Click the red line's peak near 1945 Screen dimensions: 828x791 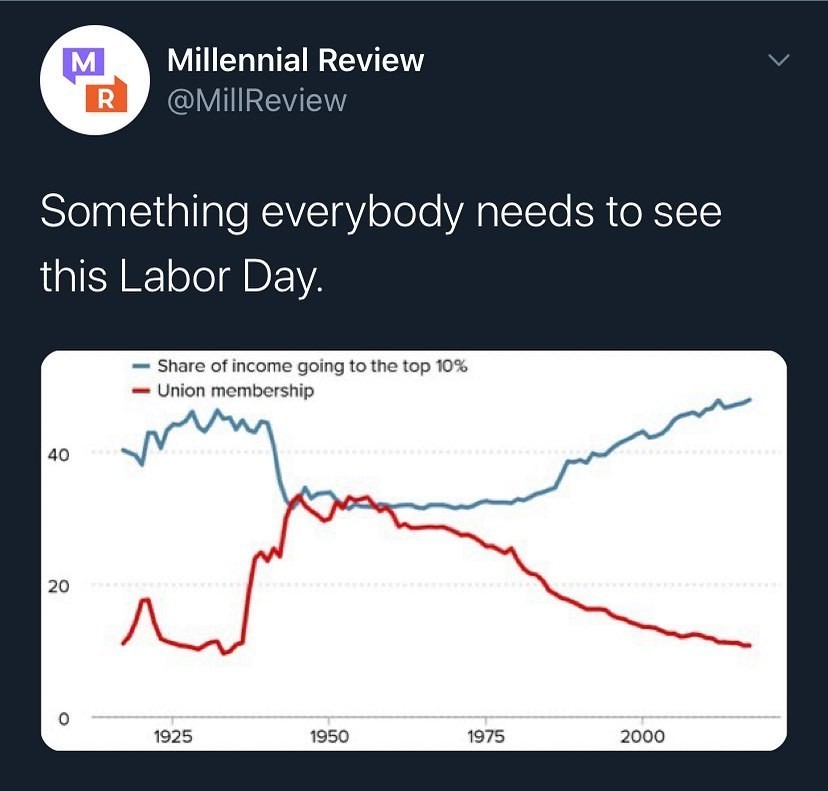[x=298, y=496]
